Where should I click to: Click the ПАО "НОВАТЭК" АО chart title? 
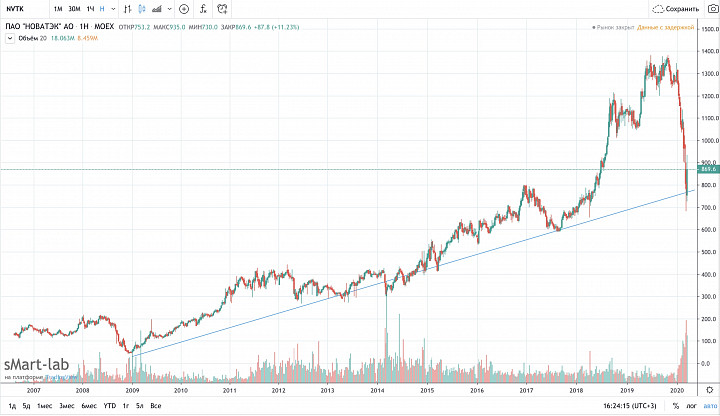click(39, 27)
